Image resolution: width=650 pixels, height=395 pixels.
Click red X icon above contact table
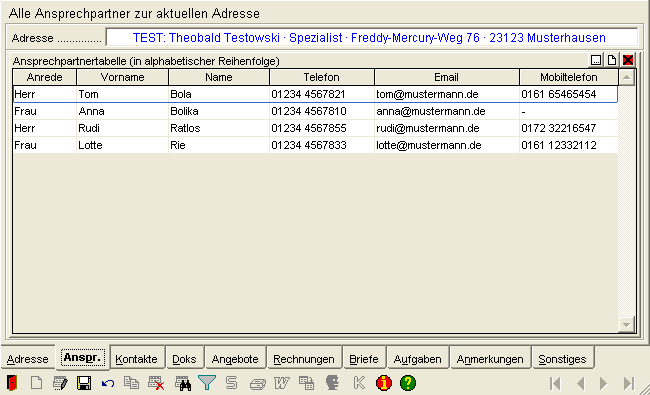pyautogui.click(x=628, y=60)
